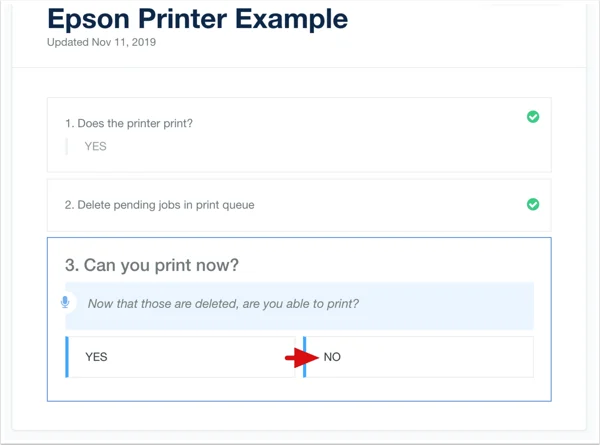This screenshot has width=600, height=445.
Task: Click the 3. Can you print now heading
Action: 152,265
